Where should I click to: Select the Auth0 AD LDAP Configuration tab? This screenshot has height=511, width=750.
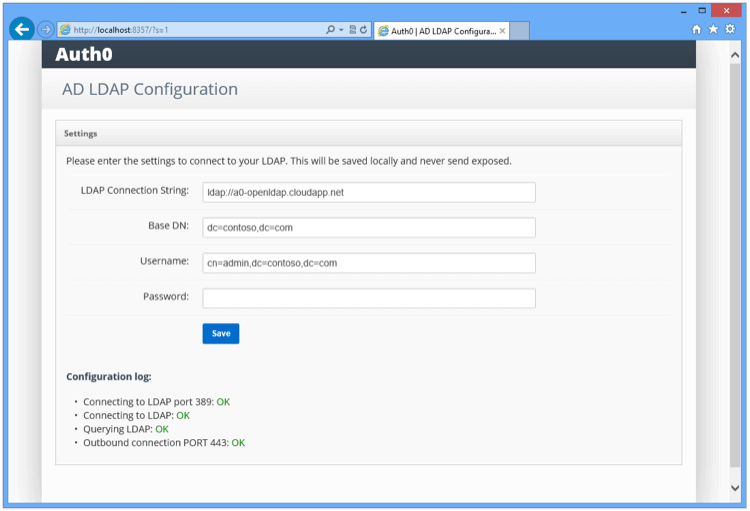point(438,31)
